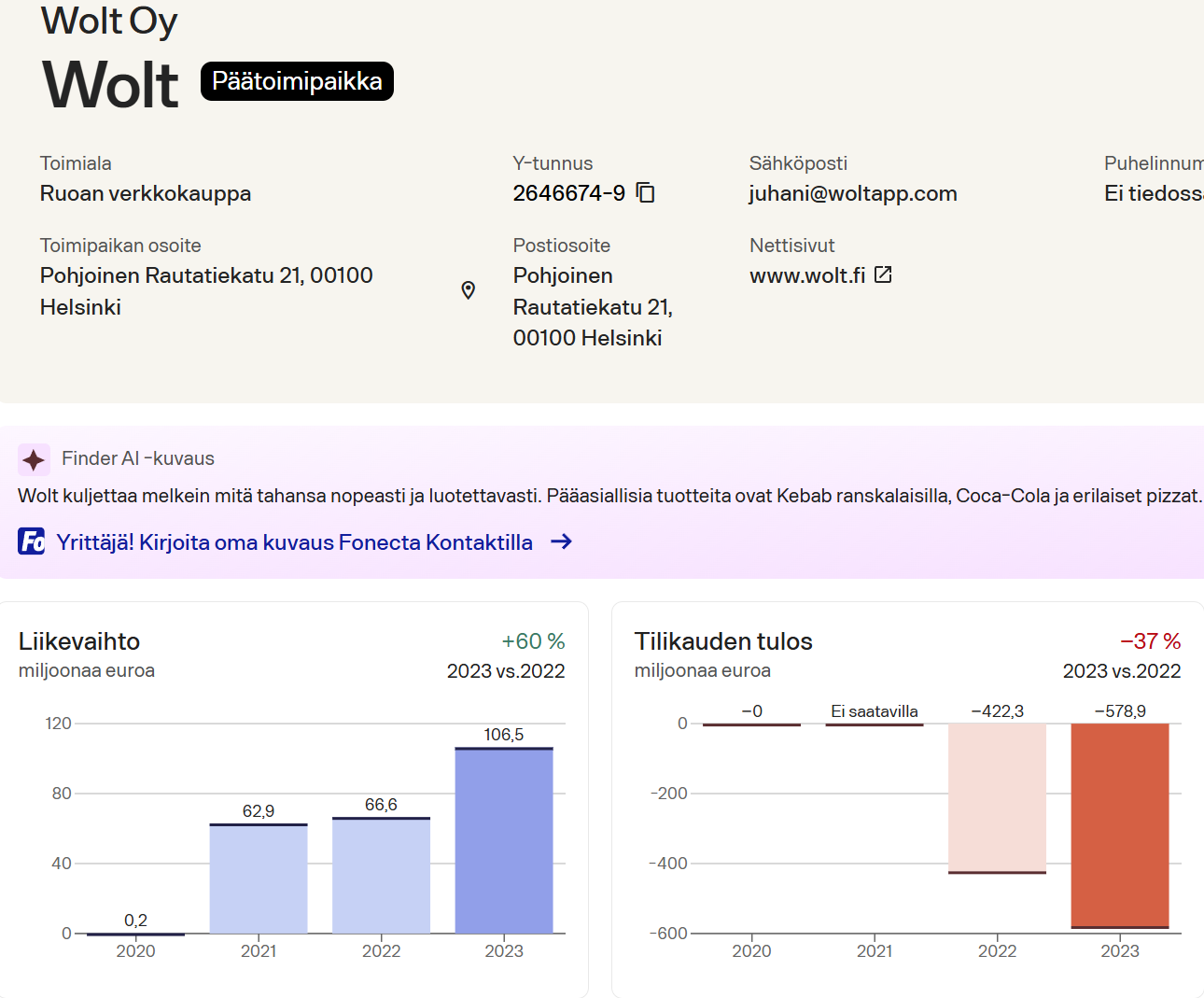Click the 'Liikevaihto' chart title
The width and height of the screenshot is (1204, 998).
pos(79,641)
